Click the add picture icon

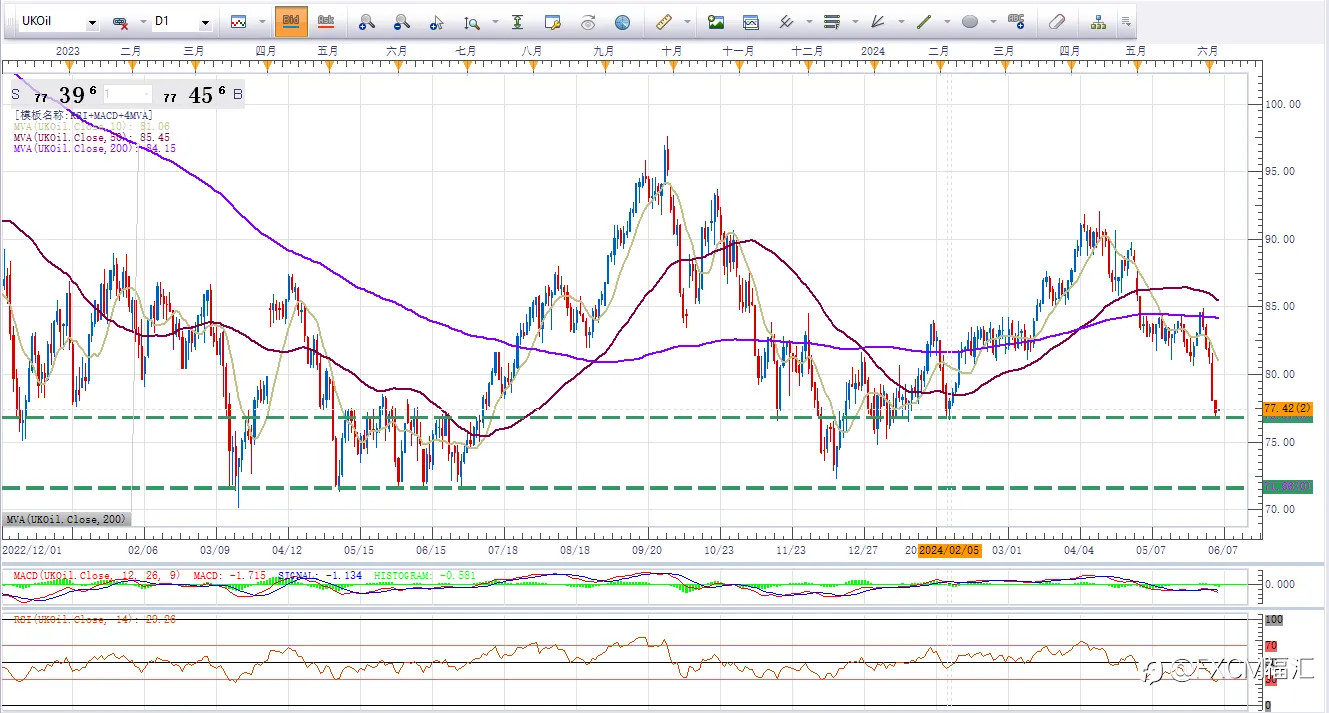click(x=716, y=21)
